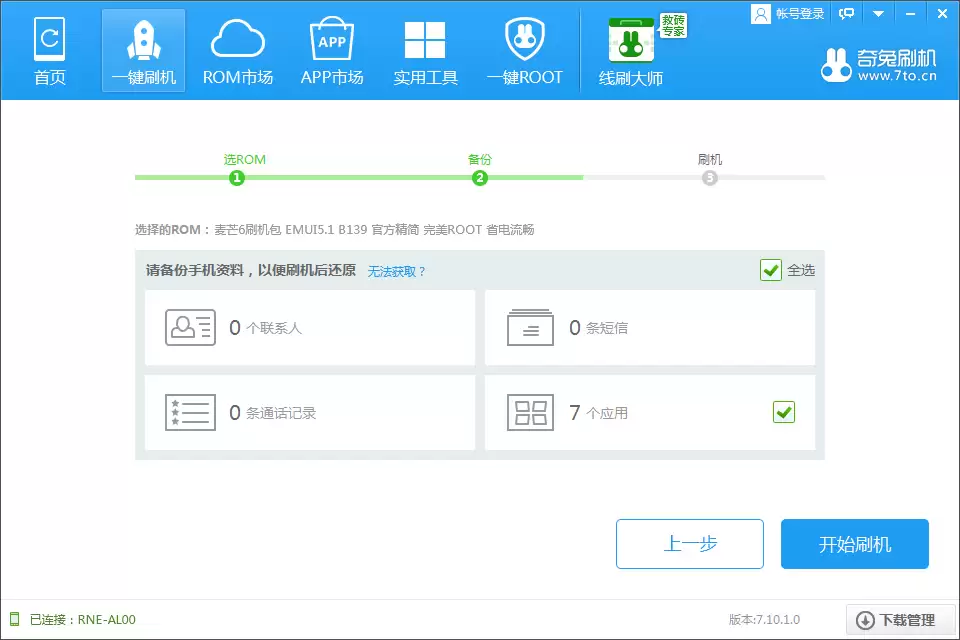Go back using 上一步 button

tap(689, 543)
